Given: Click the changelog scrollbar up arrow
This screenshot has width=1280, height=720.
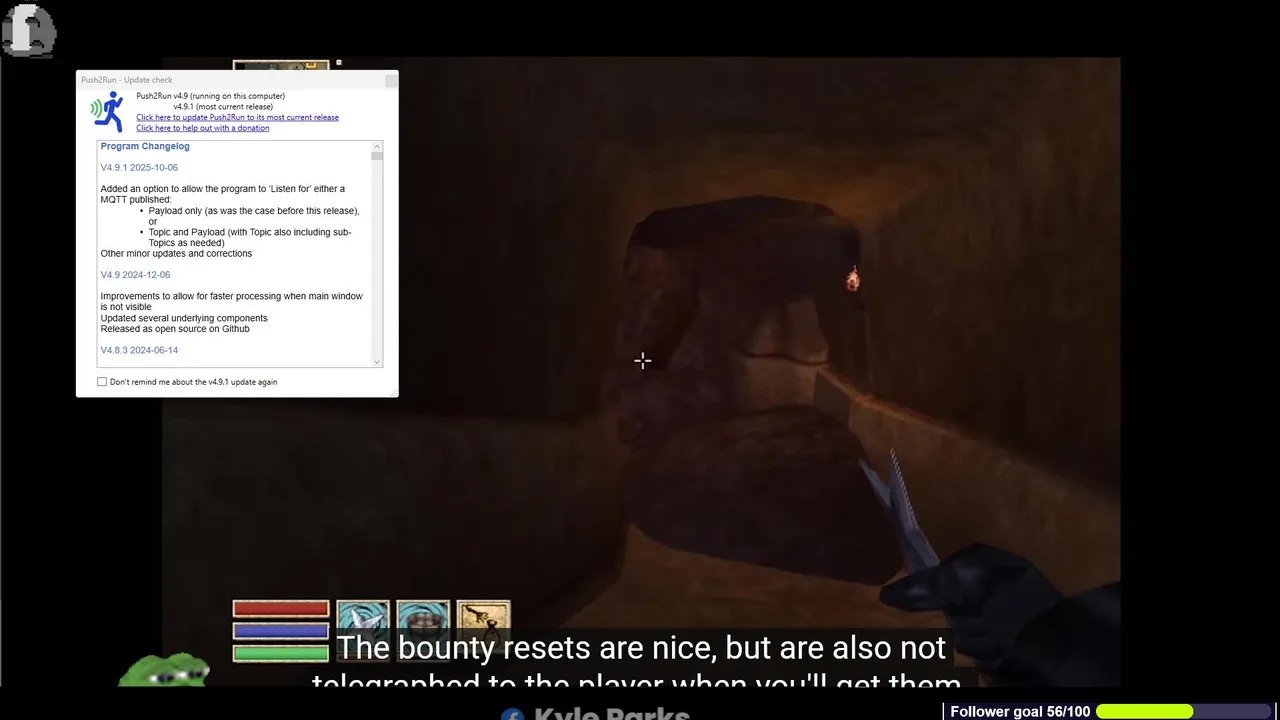Looking at the screenshot, I should 377,146.
